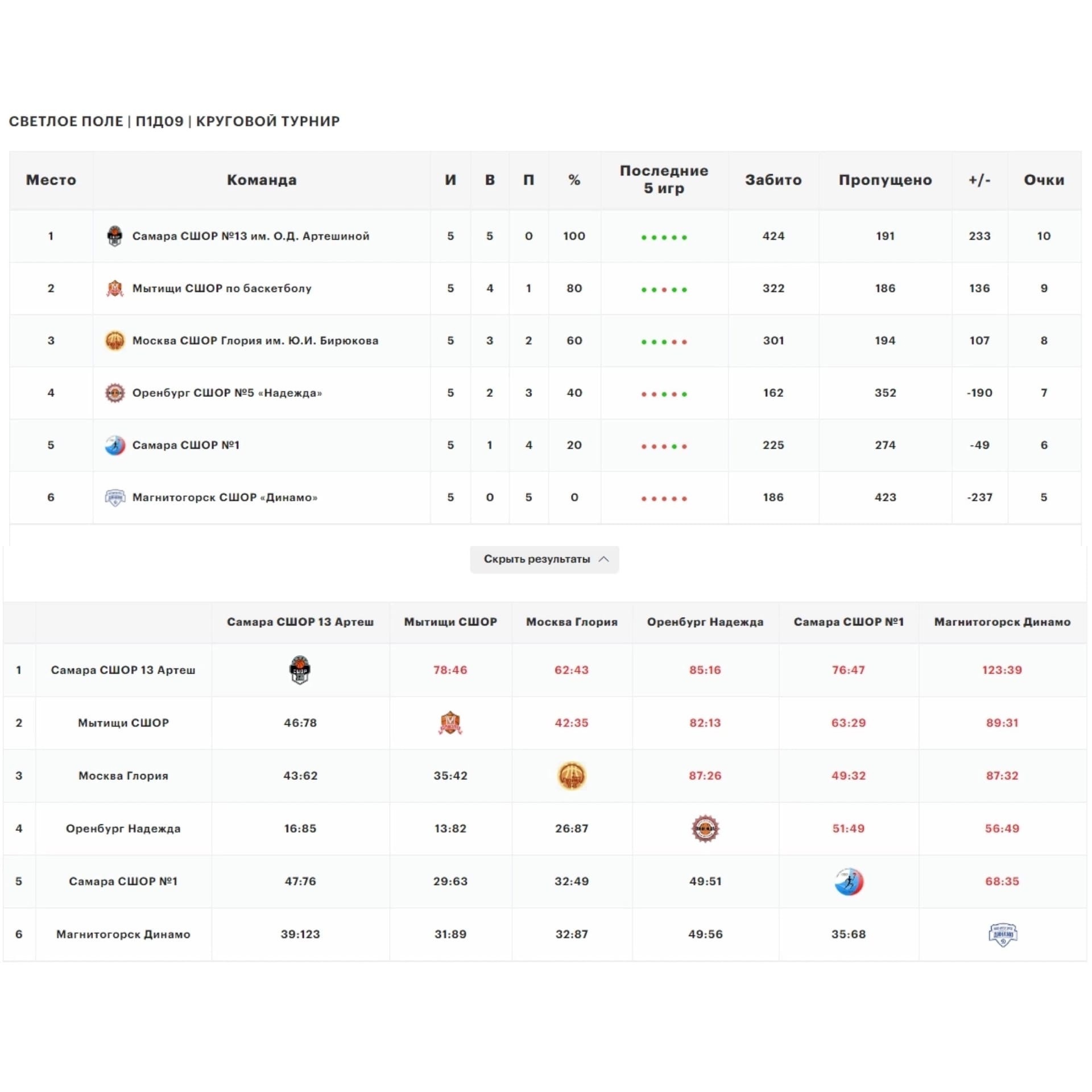
Task: Open match score 51:49
Action: (849, 829)
